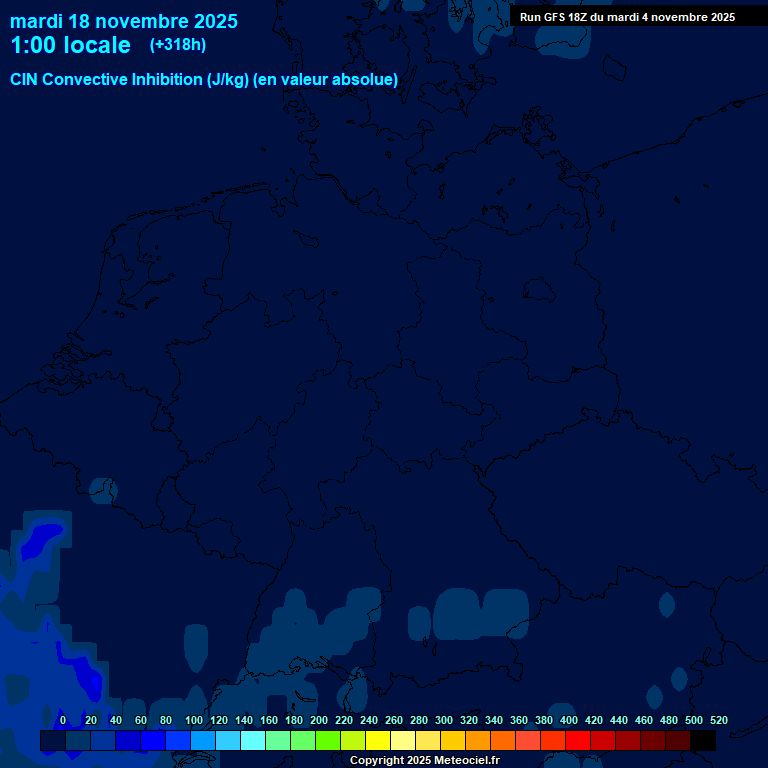Click the sky blue swatch between 100 and 120
This screenshot has height=768, width=768.
(203, 740)
